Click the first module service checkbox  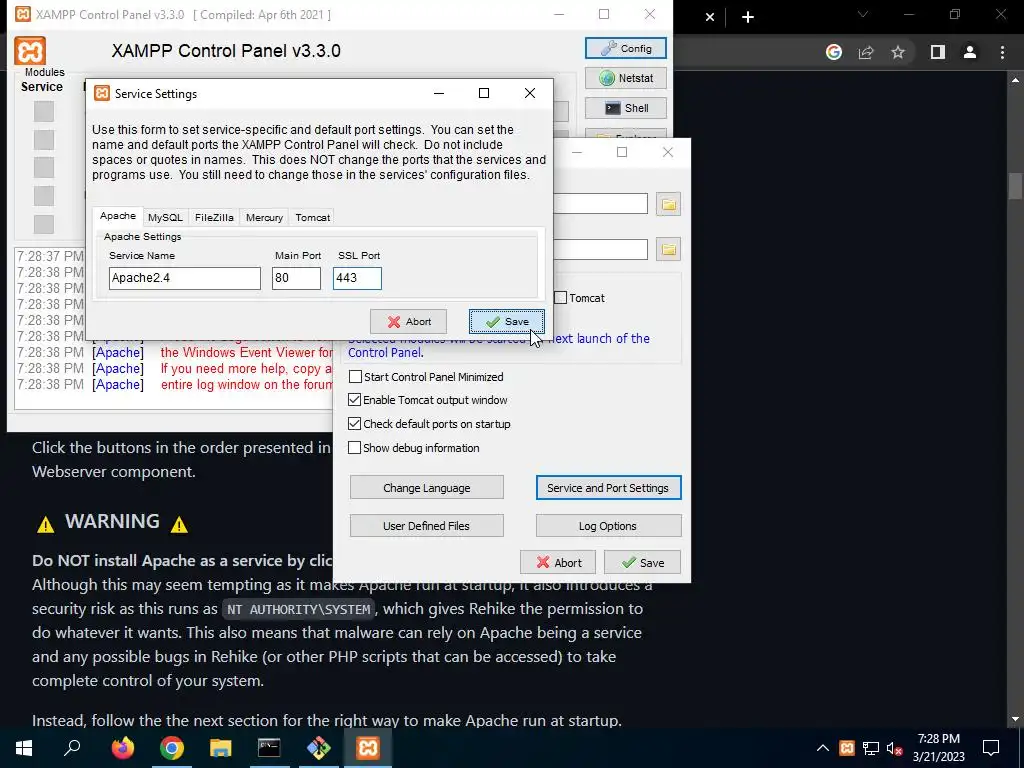(x=44, y=111)
